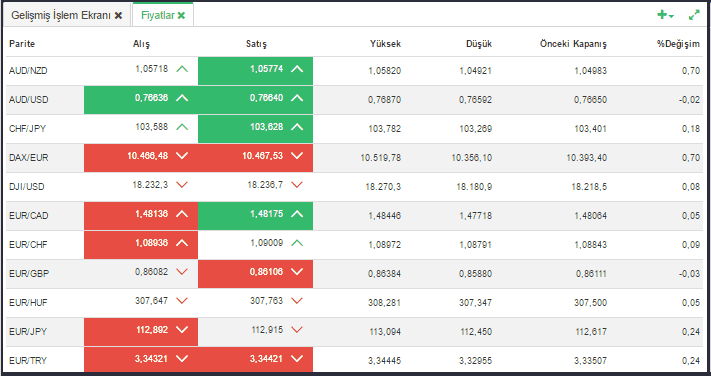Screen dimensions: 711x376
Task: Click EUR/CAD red Alış price cell
Action: pos(141,216)
